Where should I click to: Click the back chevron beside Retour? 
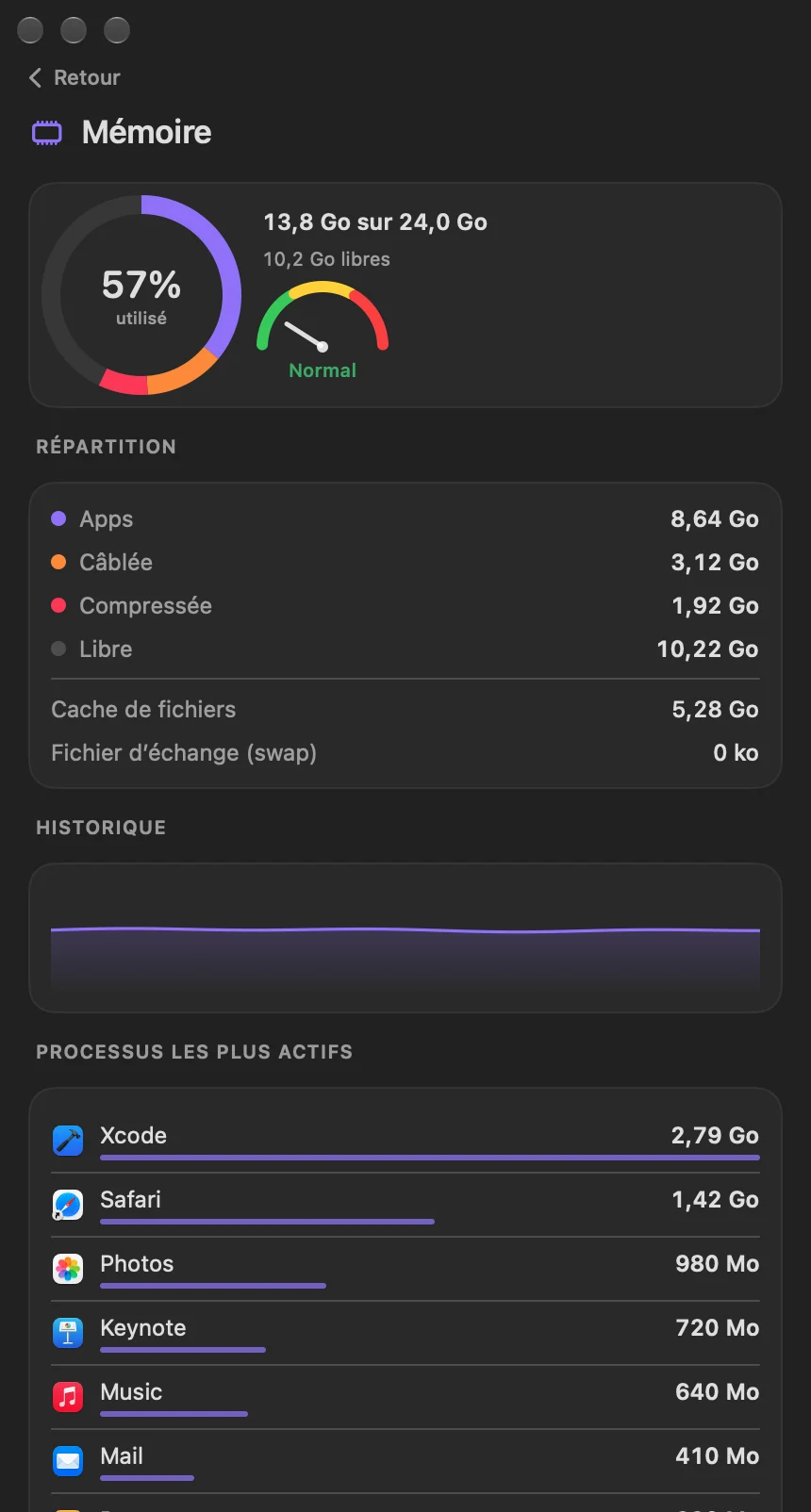36,77
